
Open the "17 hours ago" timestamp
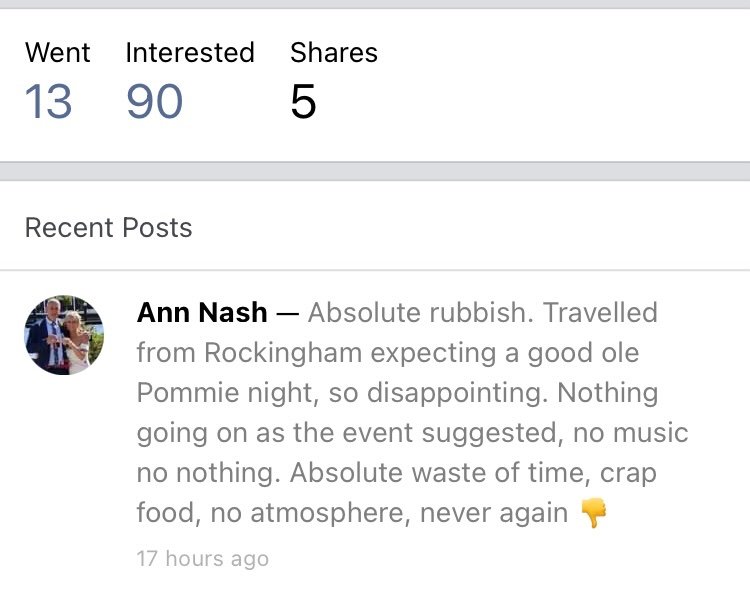203,558
